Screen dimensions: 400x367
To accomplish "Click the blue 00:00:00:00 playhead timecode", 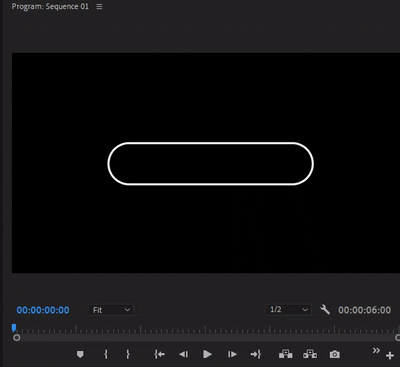I will [43, 310].
